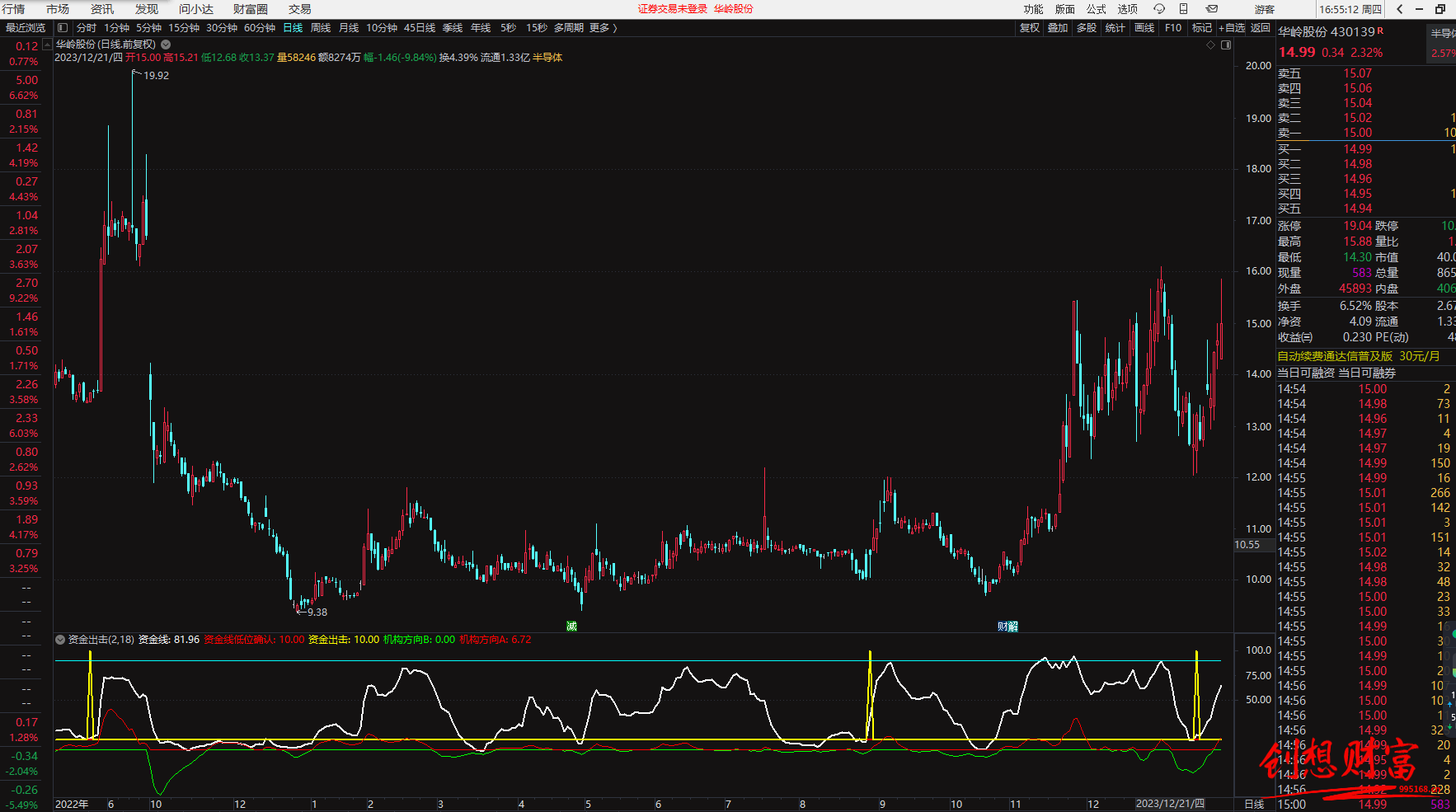Click the 日线 label at chart bottom right
Viewport: 1456px width, 812px height.
(1254, 805)
